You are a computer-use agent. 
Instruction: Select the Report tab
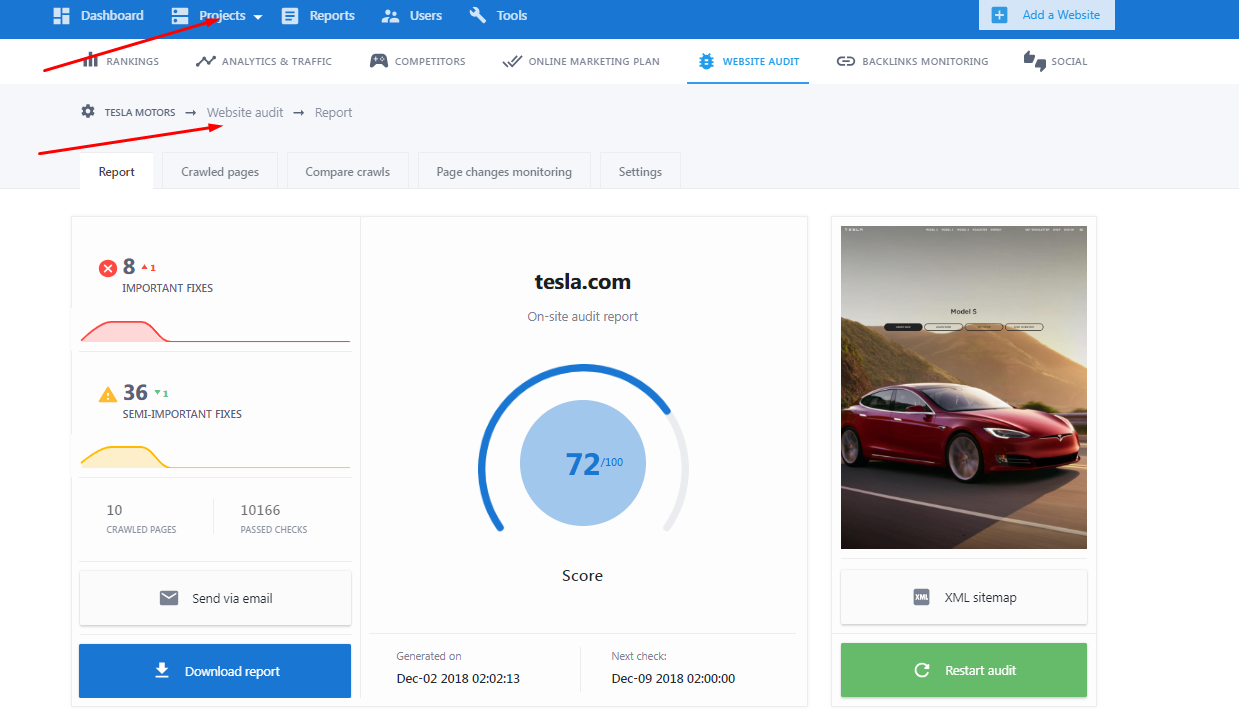[x=116, y=171]
